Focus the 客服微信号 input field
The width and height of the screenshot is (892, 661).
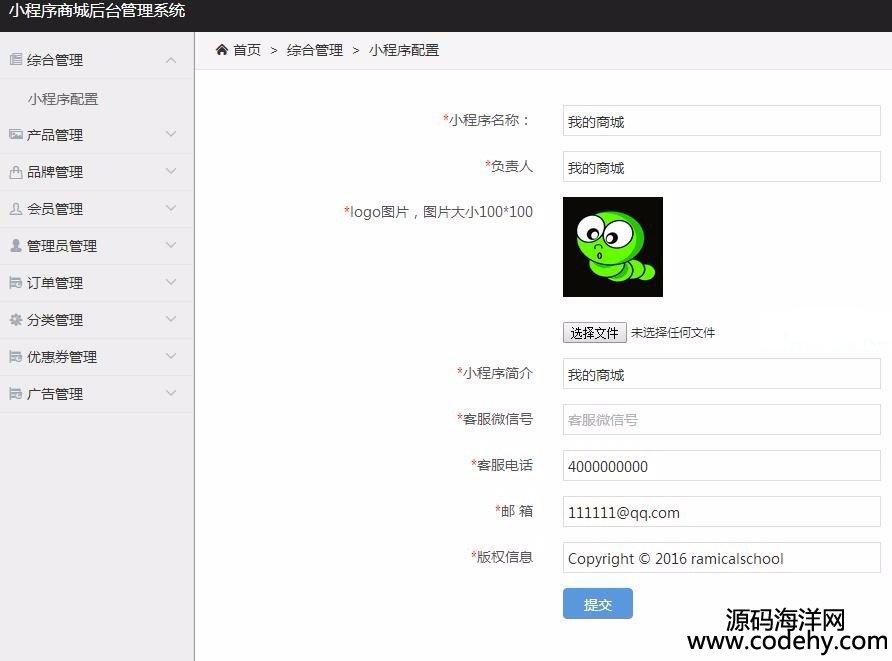coord(721,420)
